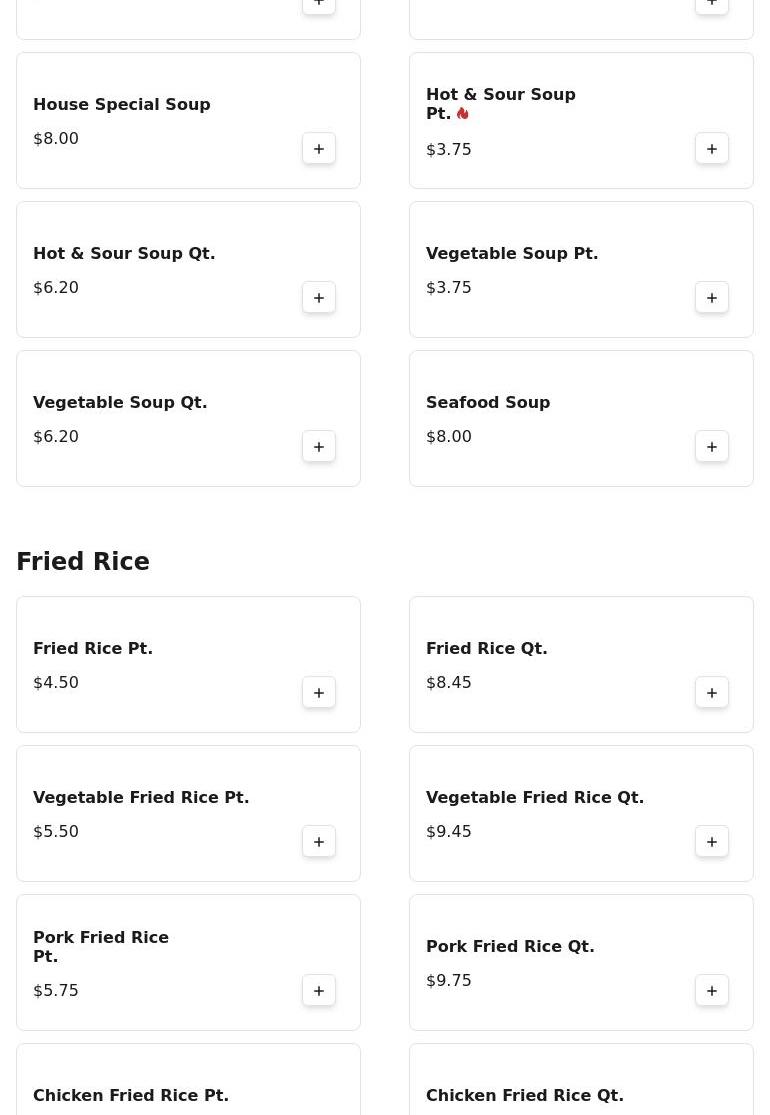Open Vegetable Fried Rice Qt. item title
Screen dimensions: 770x1115
point(535,797)
